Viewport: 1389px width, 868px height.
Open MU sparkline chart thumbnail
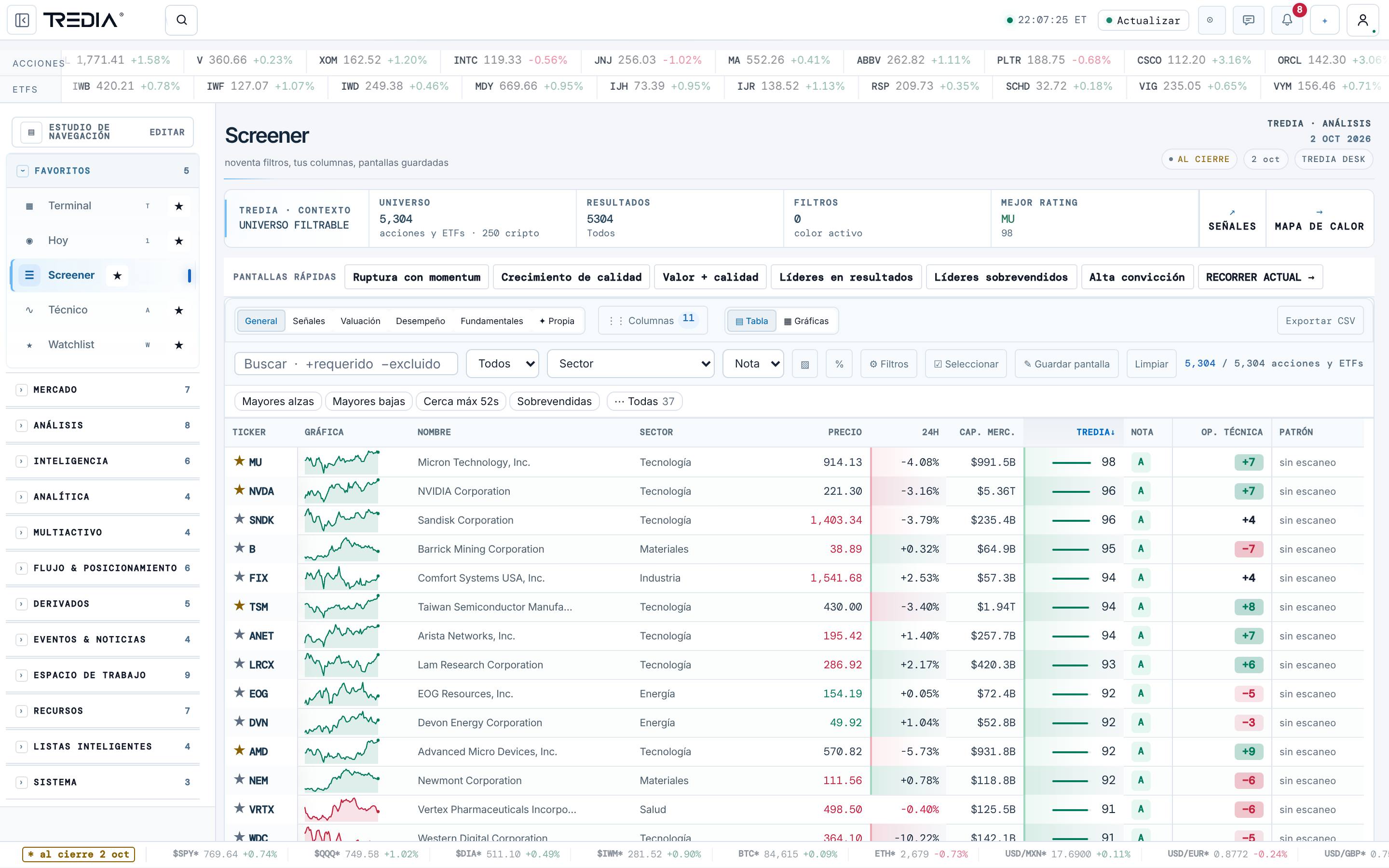click(x=342, y=462)
